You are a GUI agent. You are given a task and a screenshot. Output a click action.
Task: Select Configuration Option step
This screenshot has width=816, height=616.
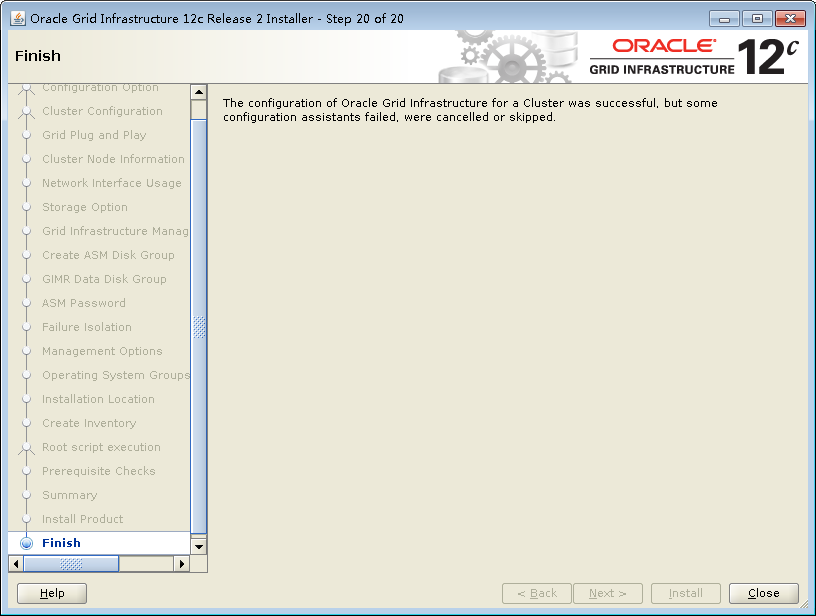(x=100, y=88)
